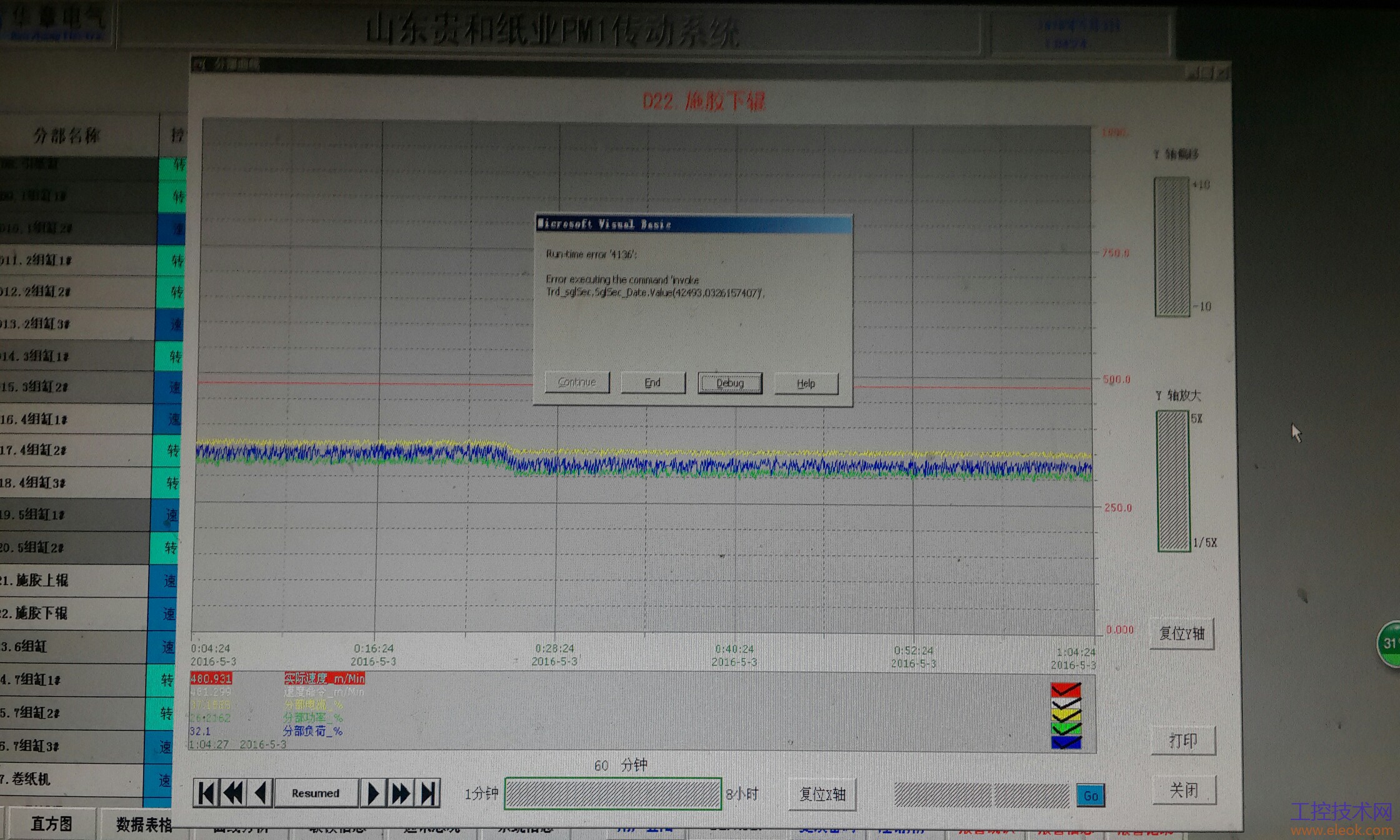The image size is (1400, 840).
Task: Click End in the Visual Basic error dialog
Action: click(x=652, y=382)
